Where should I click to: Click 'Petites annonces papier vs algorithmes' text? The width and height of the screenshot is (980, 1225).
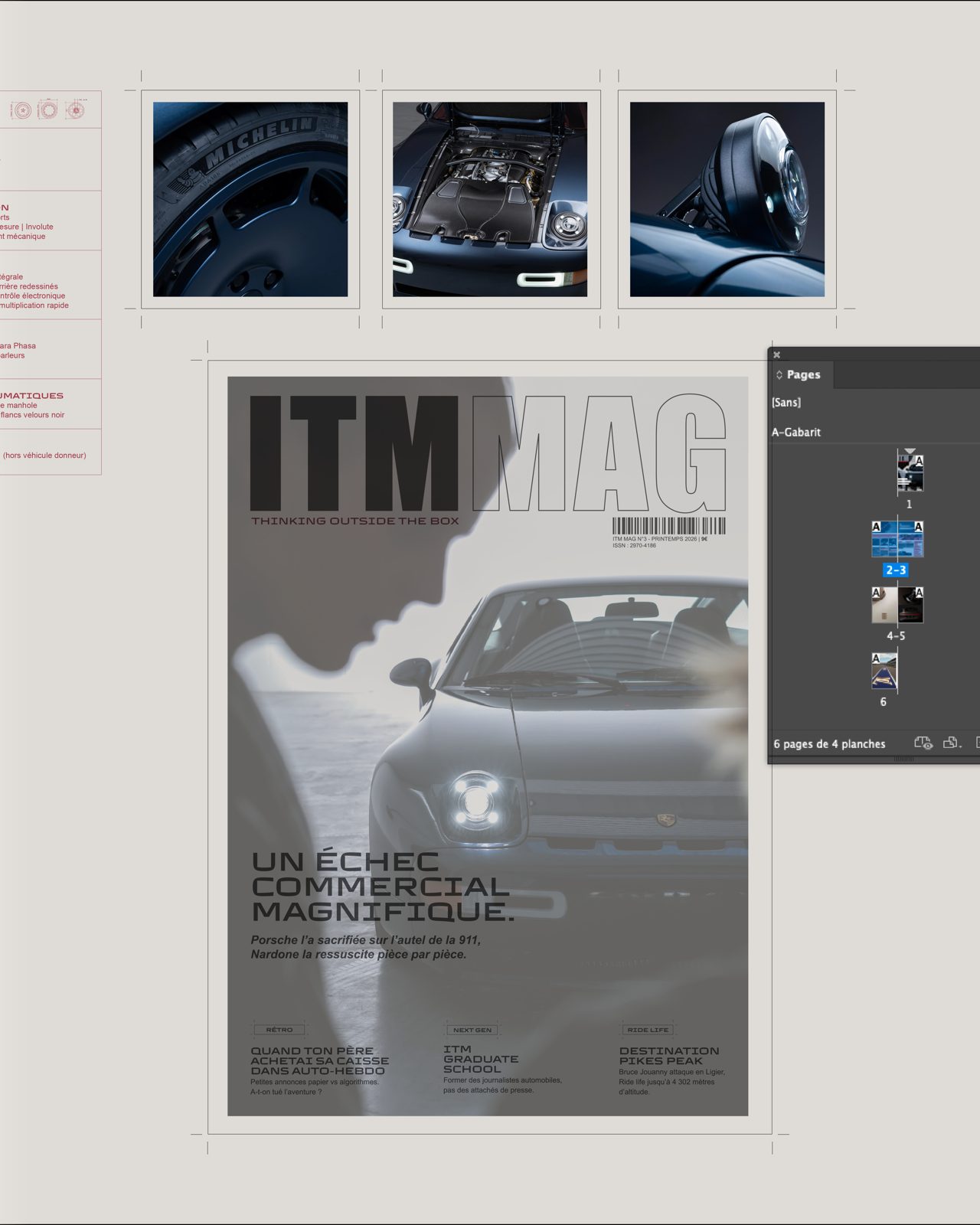point(315,1082)
